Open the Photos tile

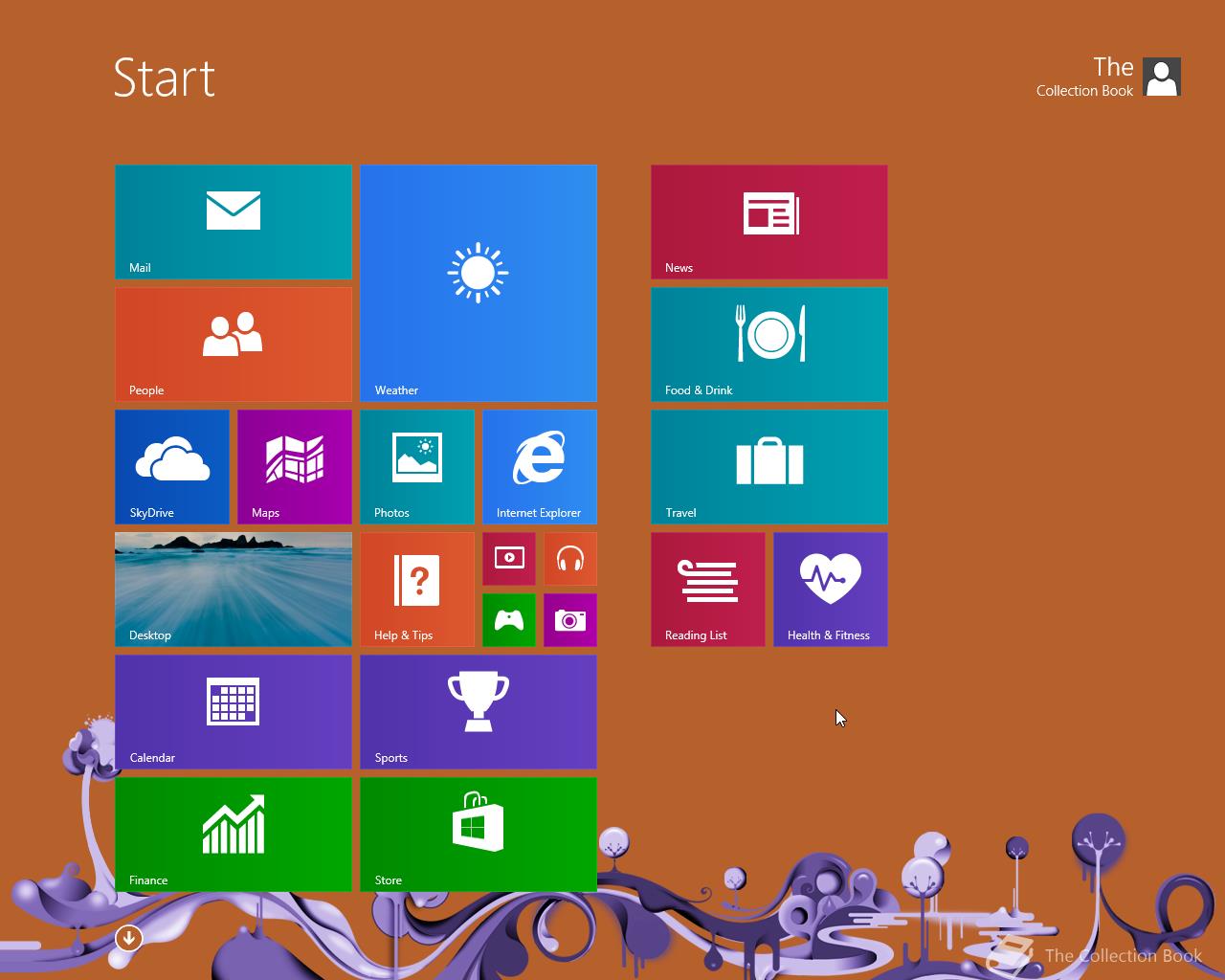pyautogui.click(x=417, y=467)
